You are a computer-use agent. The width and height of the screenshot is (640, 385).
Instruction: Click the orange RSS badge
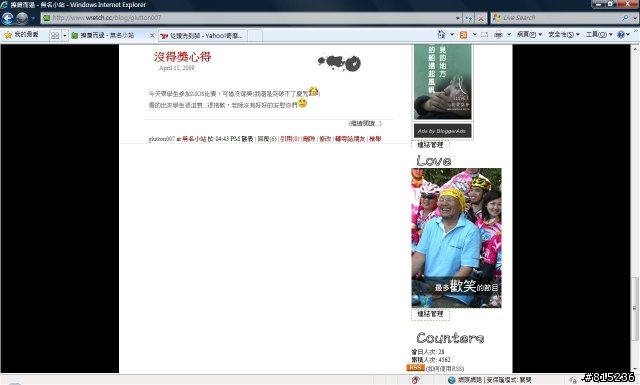(x=415, y=368)
